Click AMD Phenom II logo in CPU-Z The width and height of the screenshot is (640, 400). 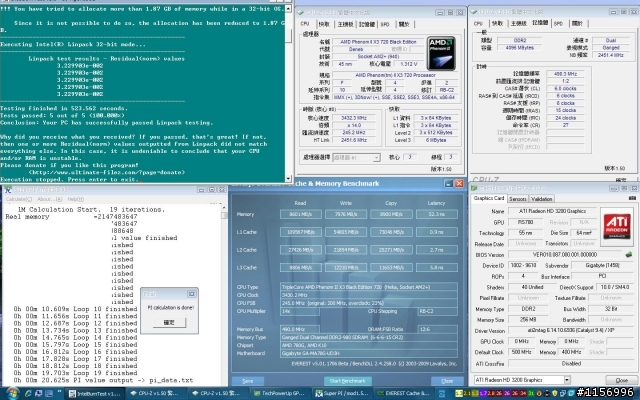(x=441, y=53)
